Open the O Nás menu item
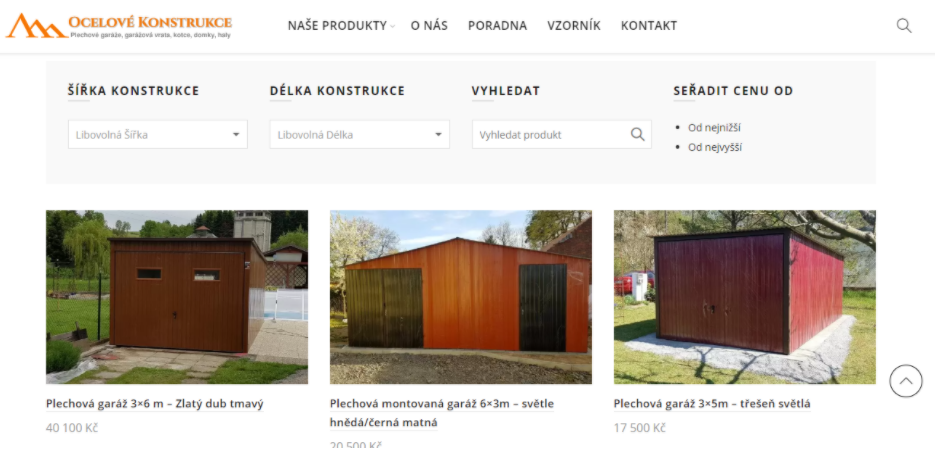Viewport: 935px width, 451px height. [429, 26]
